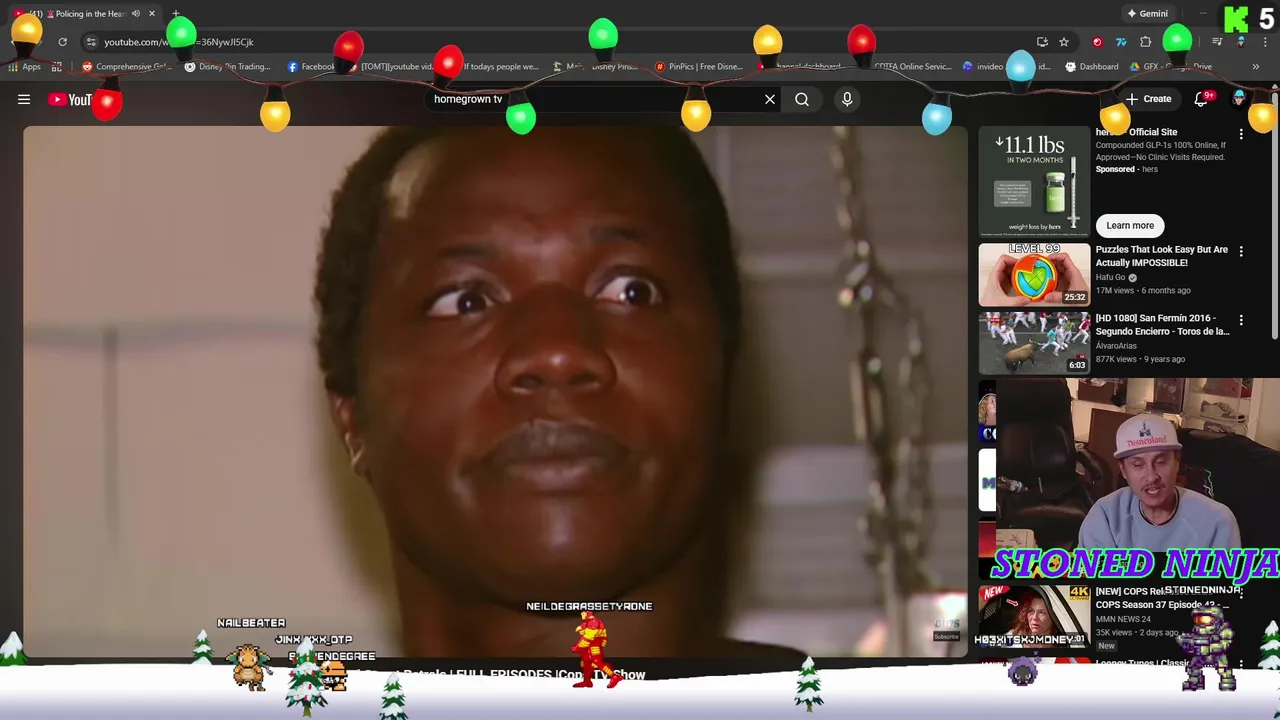
Task: Open the blue TV extension icon
Action: [x=1121, y=42]
